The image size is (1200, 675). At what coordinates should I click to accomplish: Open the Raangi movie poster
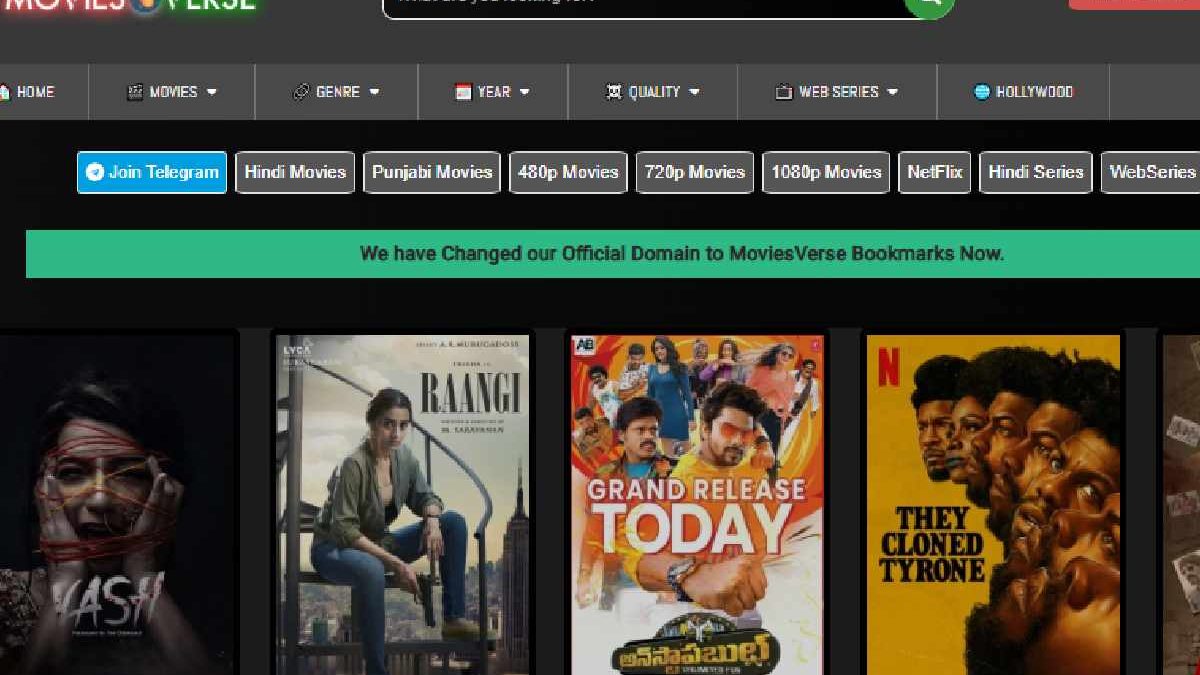[403, 505]
